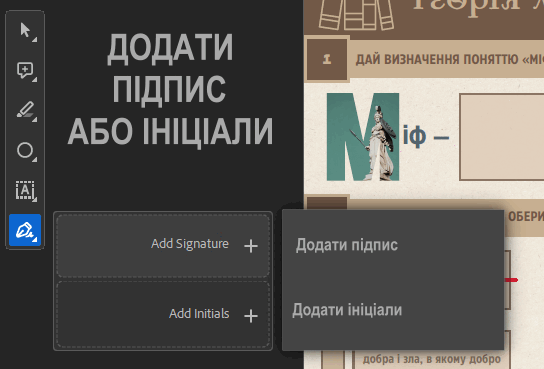The width and height of the screenshot is (544, 369).
Task: Click plus icon beside Add Signature
Action: click(251, 246)
